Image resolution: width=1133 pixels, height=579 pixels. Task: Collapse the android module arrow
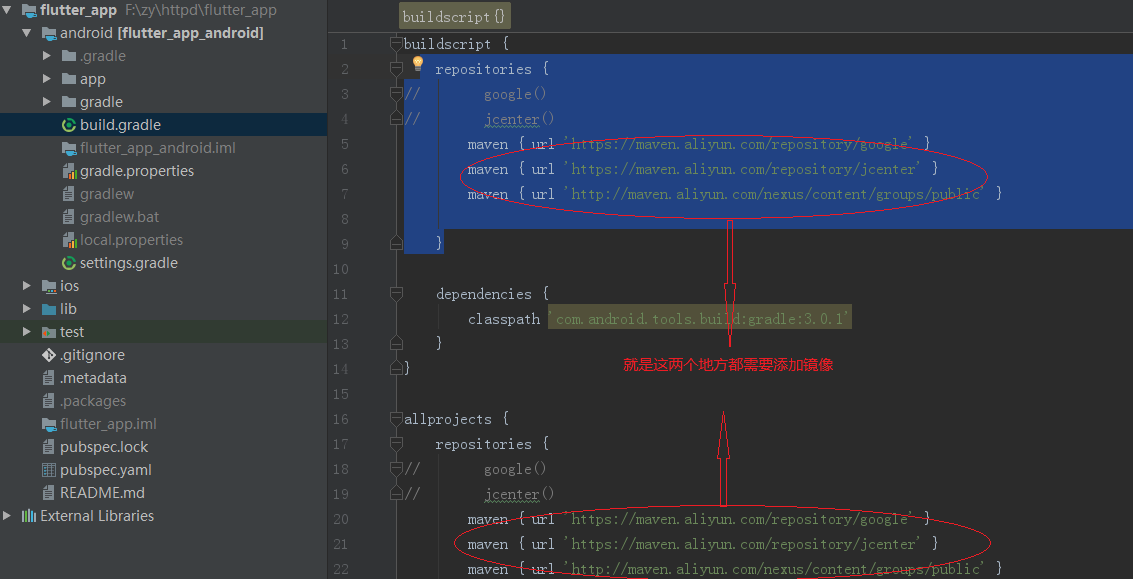pyautogui.click(x=27, y=33)
